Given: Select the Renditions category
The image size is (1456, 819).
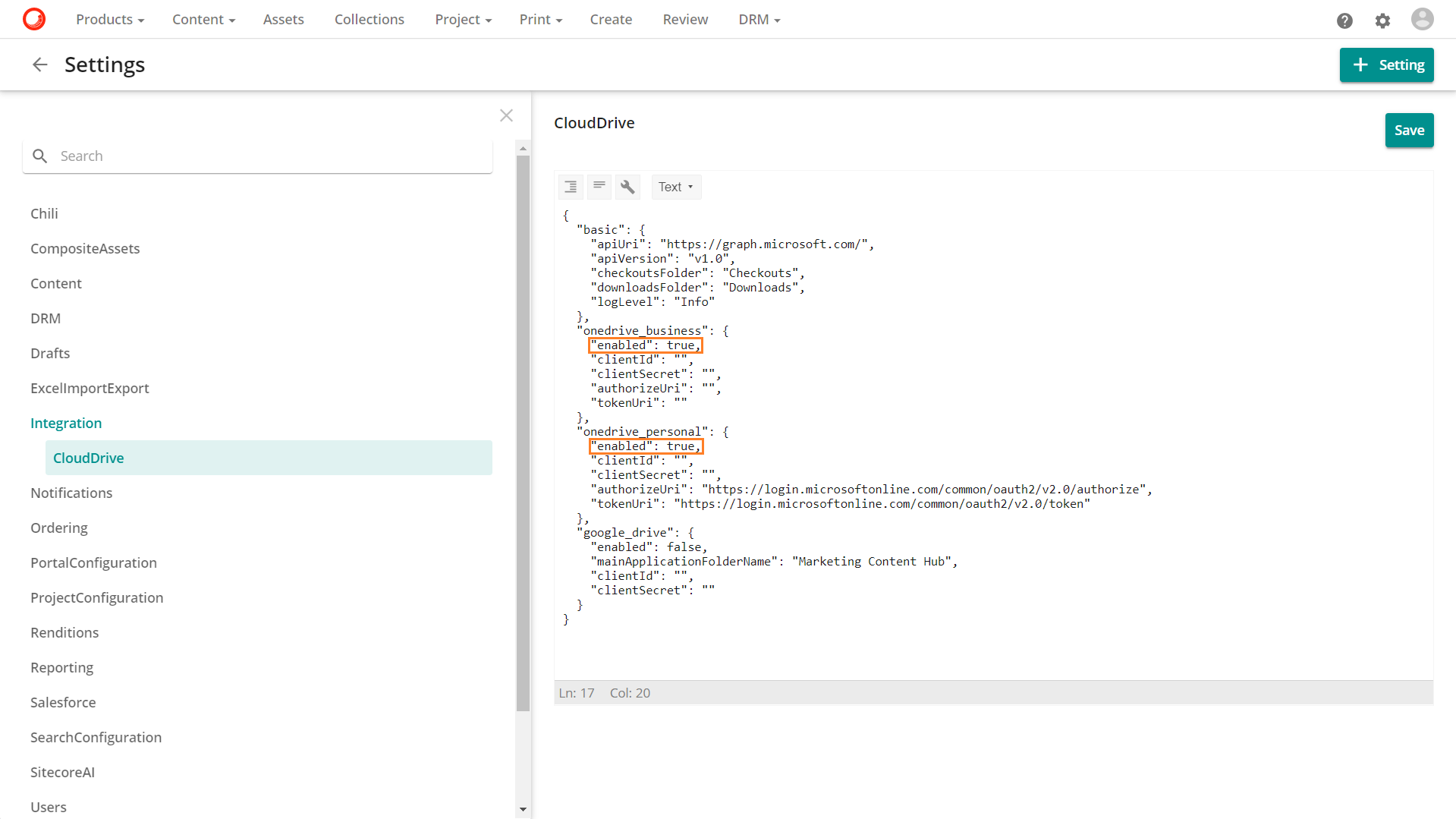Looking at the screenshot, I should click(64, 632).
